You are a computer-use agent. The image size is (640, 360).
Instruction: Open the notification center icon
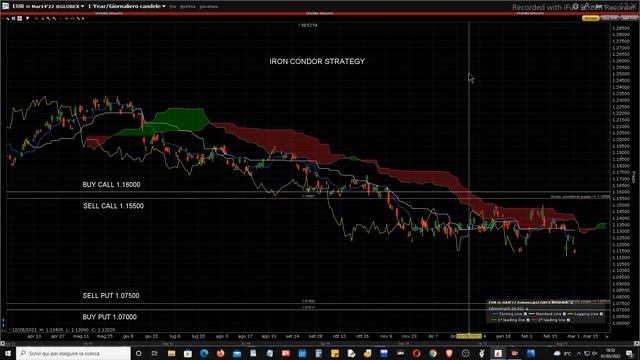point(629,353)
